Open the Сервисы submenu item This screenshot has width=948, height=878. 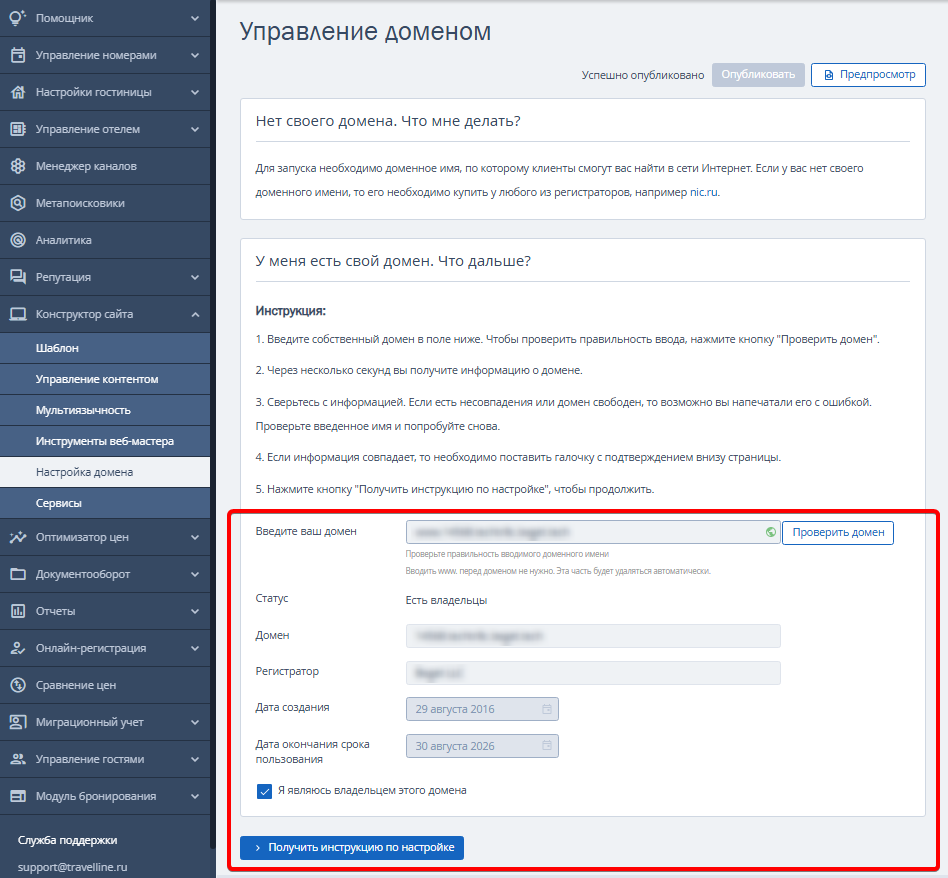105,503
